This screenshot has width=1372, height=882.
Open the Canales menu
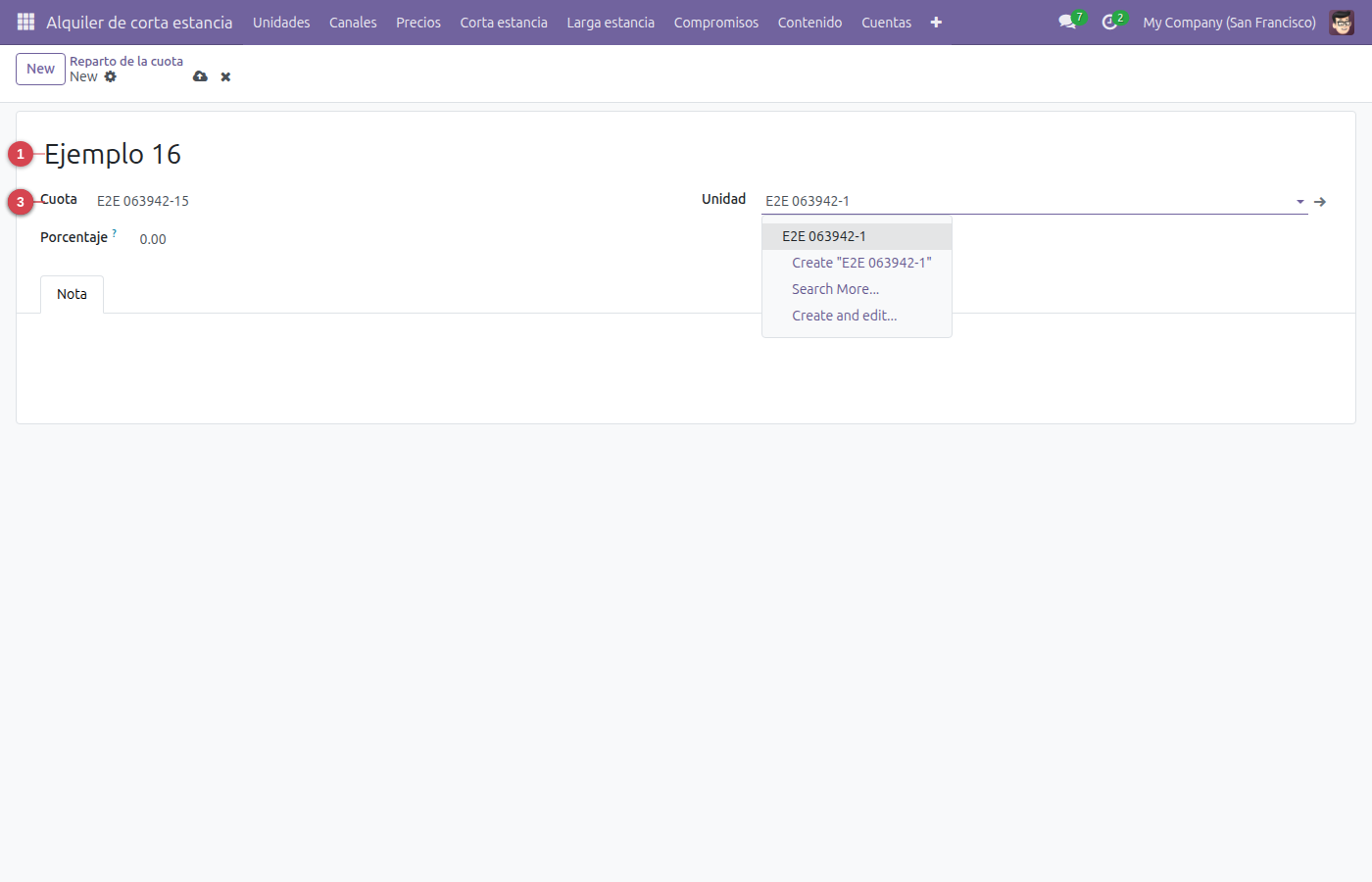(353, 22)
